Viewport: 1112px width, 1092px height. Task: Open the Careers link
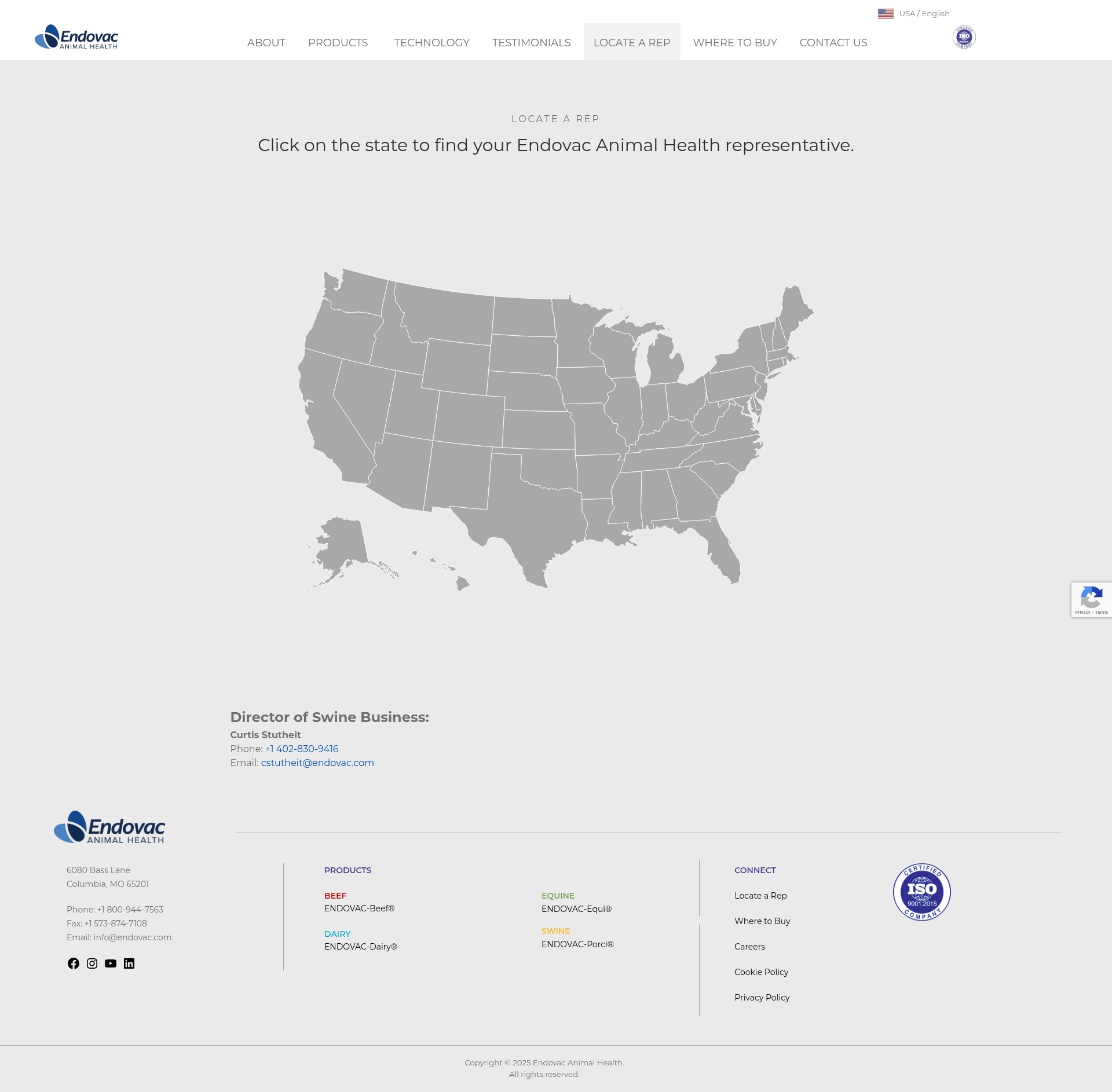point(749,947)
